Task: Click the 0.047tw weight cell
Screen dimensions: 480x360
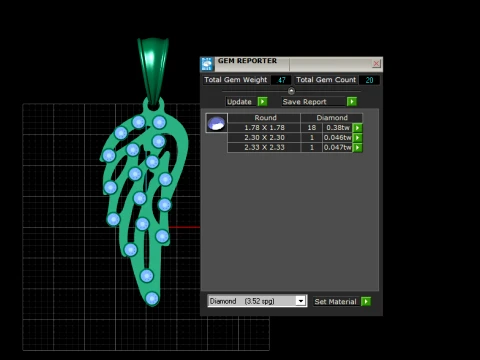Action: pos(338,148)
